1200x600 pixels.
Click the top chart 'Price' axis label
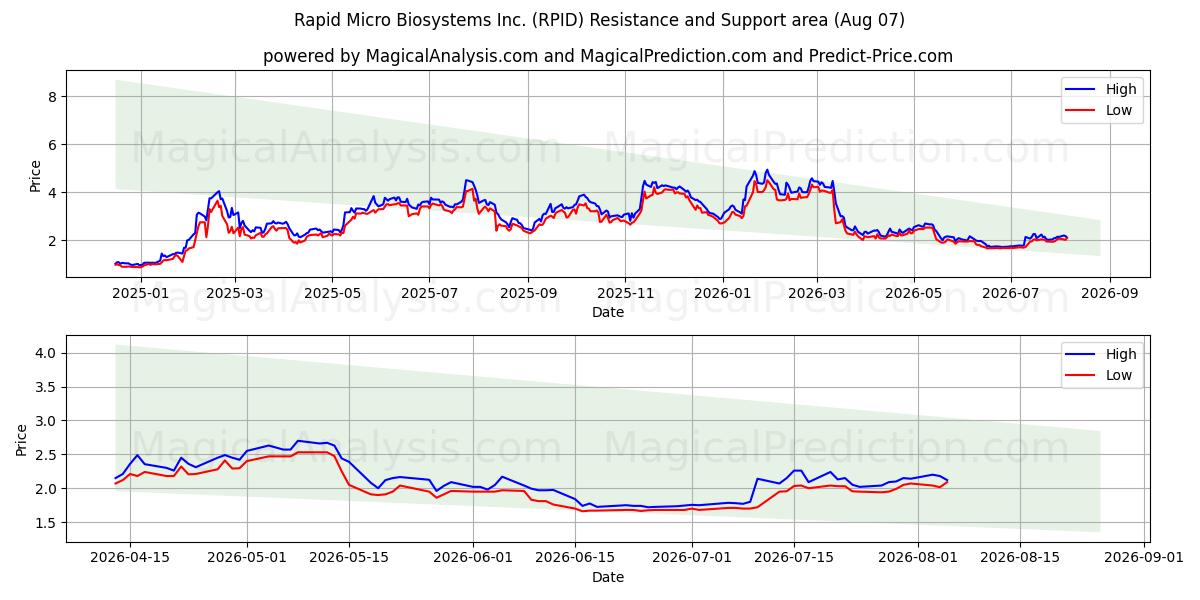[35, 175]
